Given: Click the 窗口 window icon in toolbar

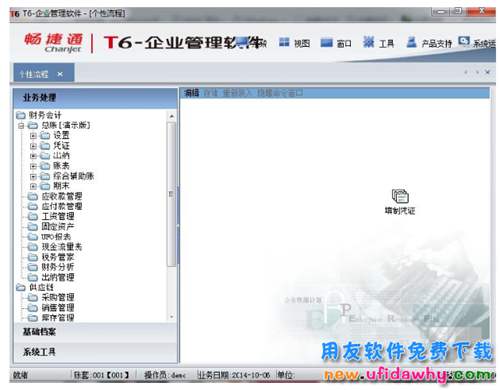Looking at the screenshot, I should pos(326,42).
